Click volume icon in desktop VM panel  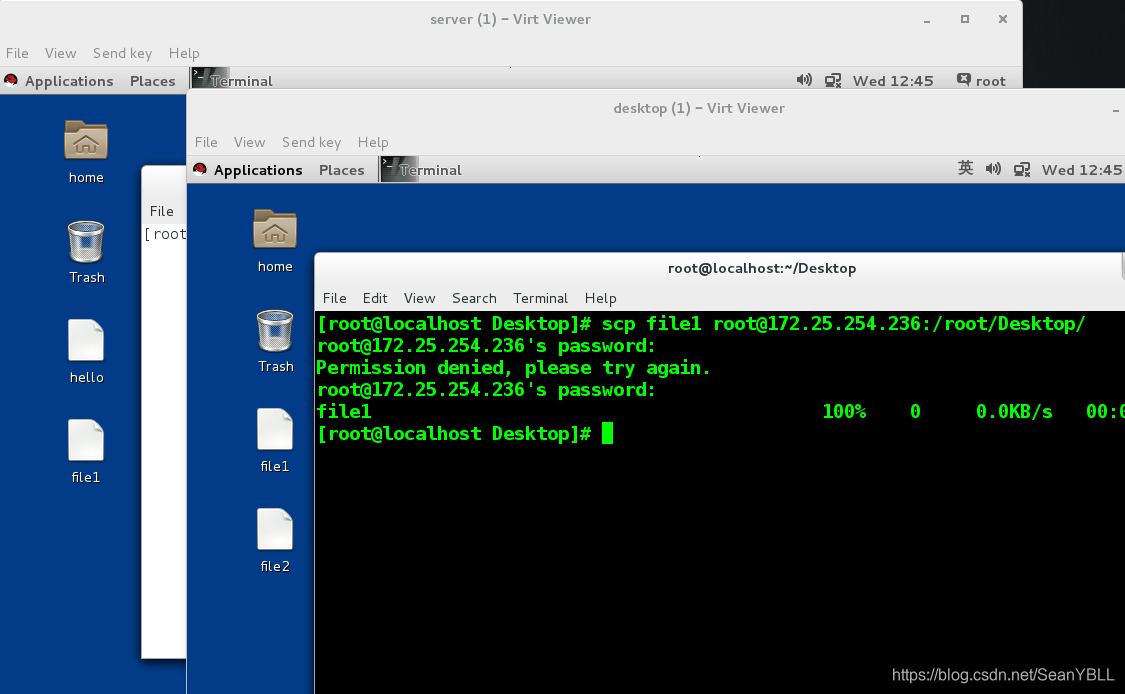[x=993, y=169]
